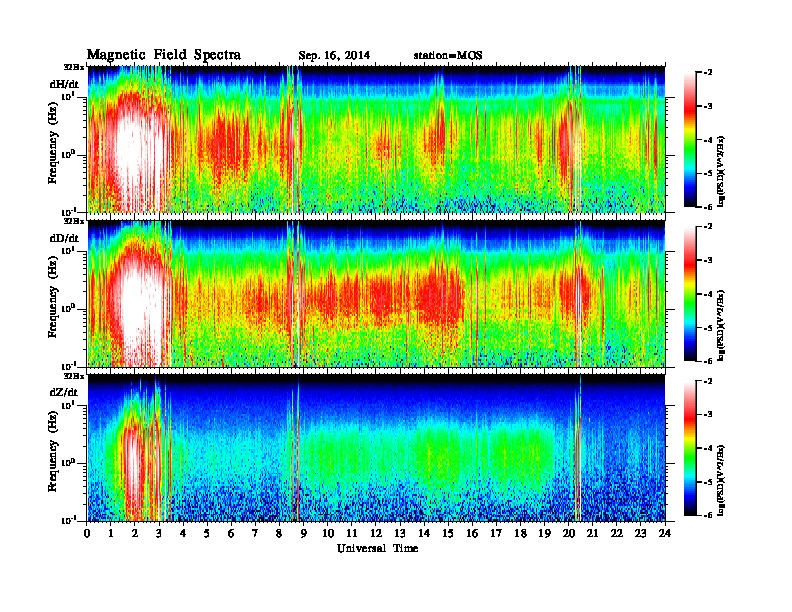Click the "-4" tick on the dH/dt colorbar
The height and width of the screenshot is (612, 792).
coord(708,140)
